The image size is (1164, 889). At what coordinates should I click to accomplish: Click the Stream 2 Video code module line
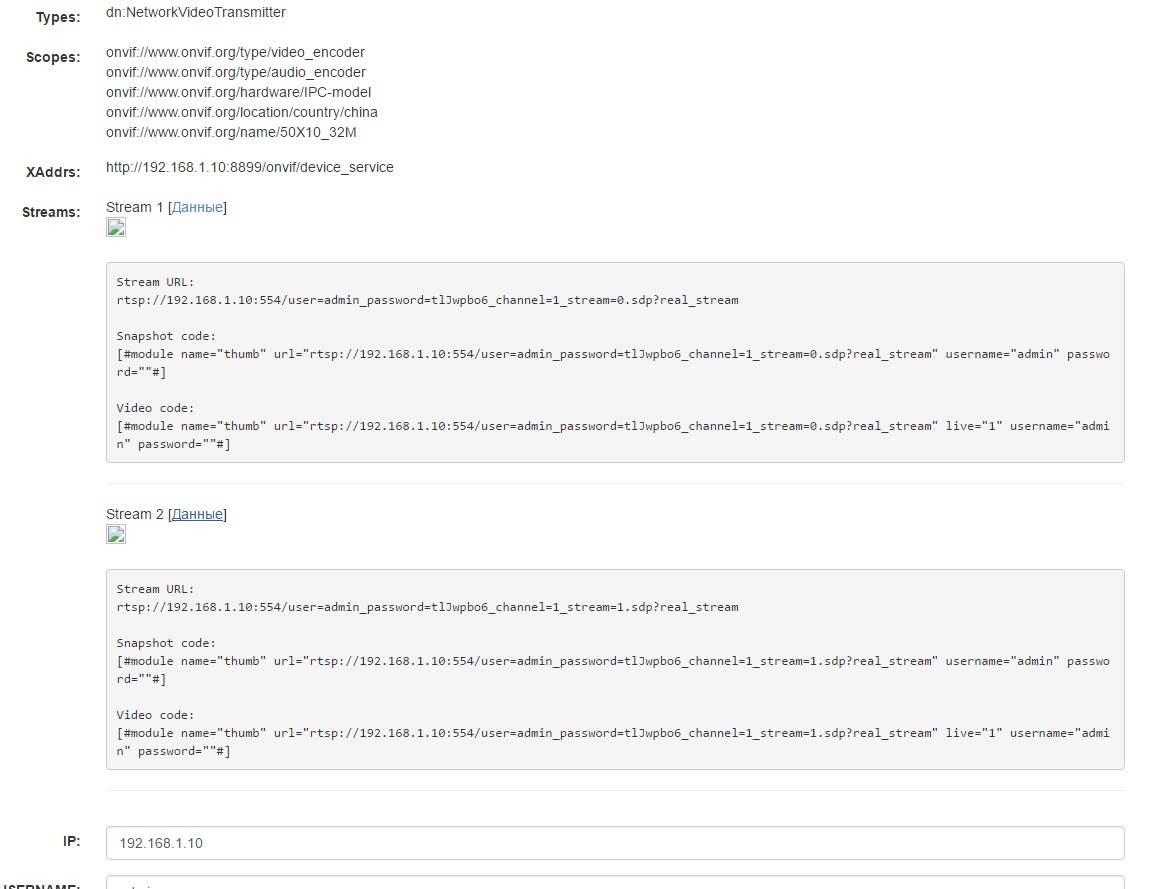[612, 733]
